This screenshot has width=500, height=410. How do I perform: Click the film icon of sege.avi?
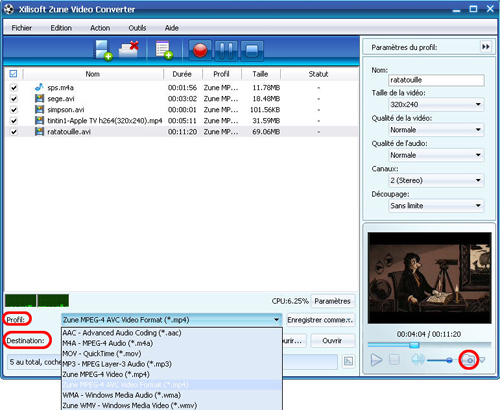39,98
